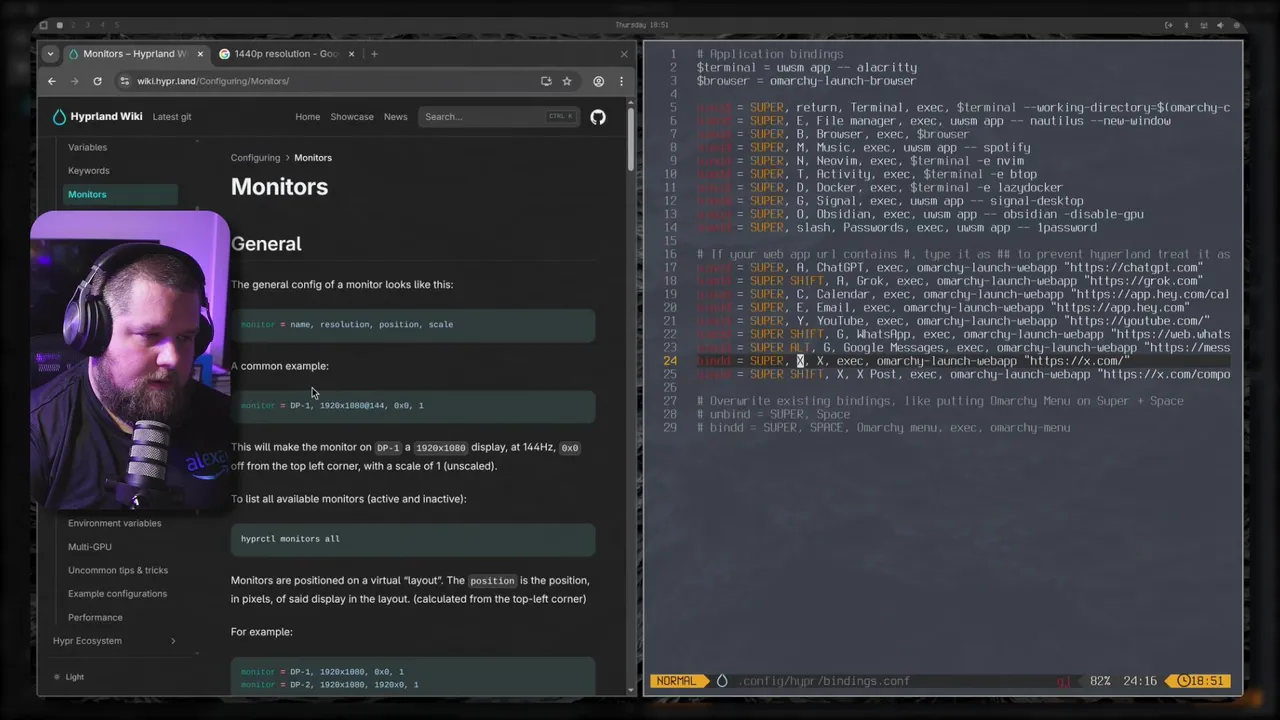Open the browser three-dot menu

[x=621, y=81]
